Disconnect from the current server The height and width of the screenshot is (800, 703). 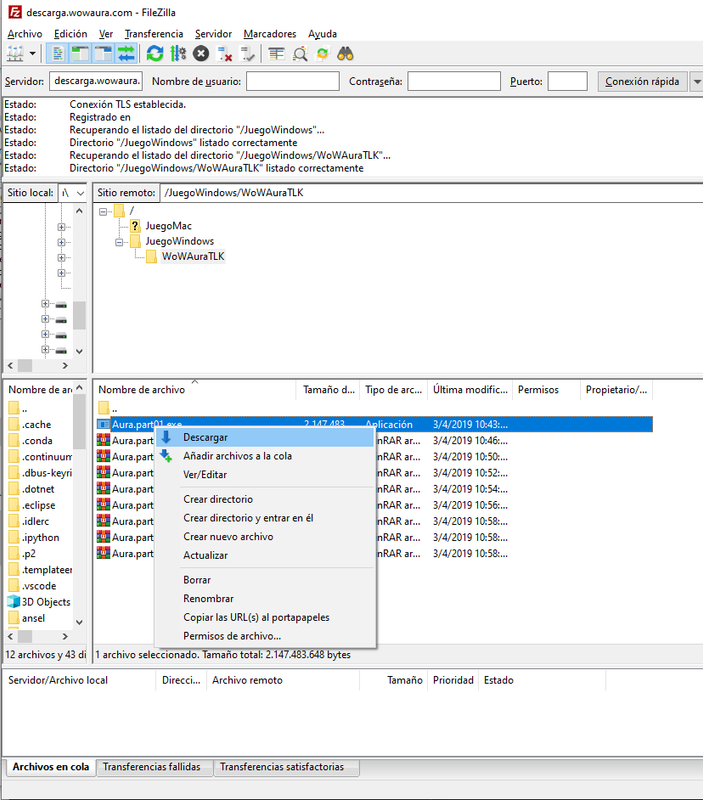point(224,54)
